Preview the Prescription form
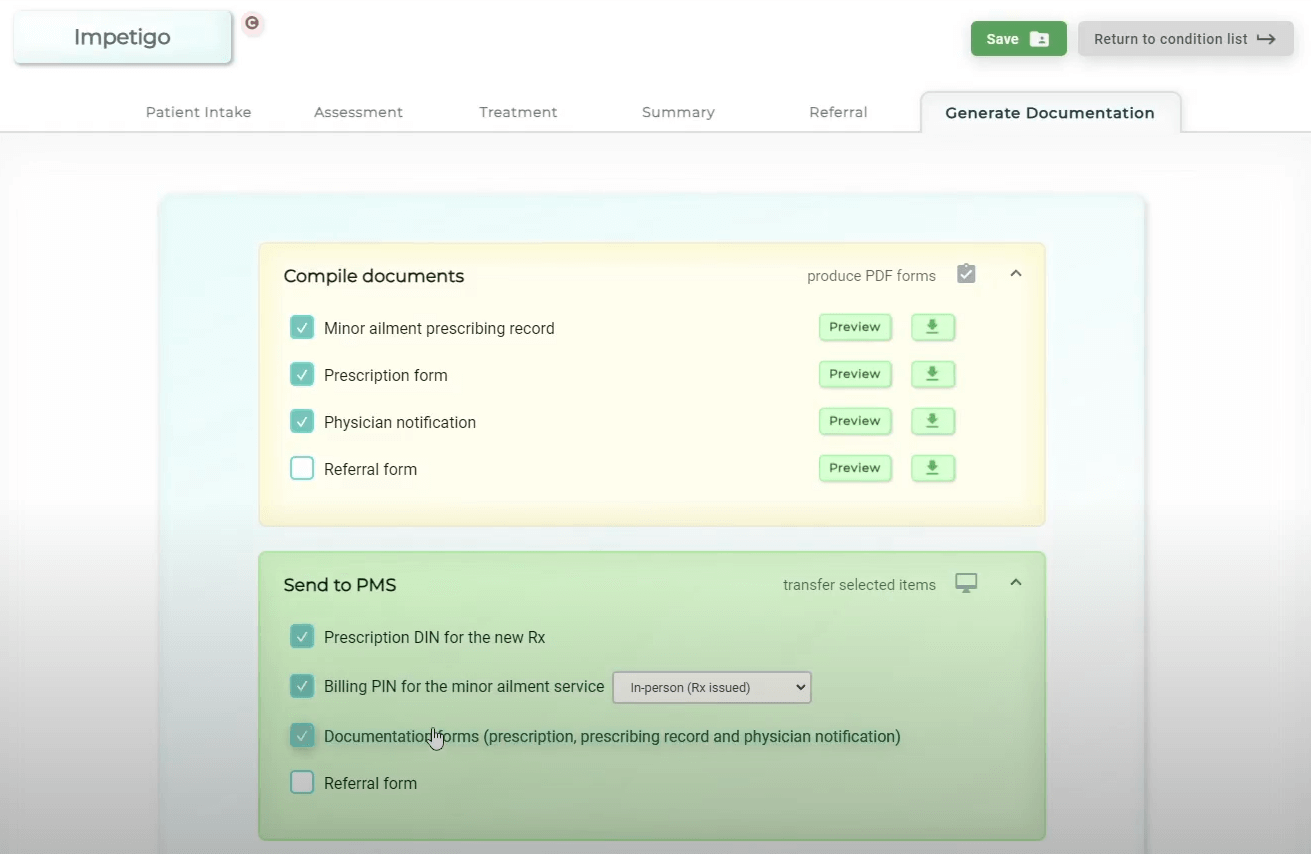The height and width of the screenshot is (854, 1311). [x=854, y=374]
